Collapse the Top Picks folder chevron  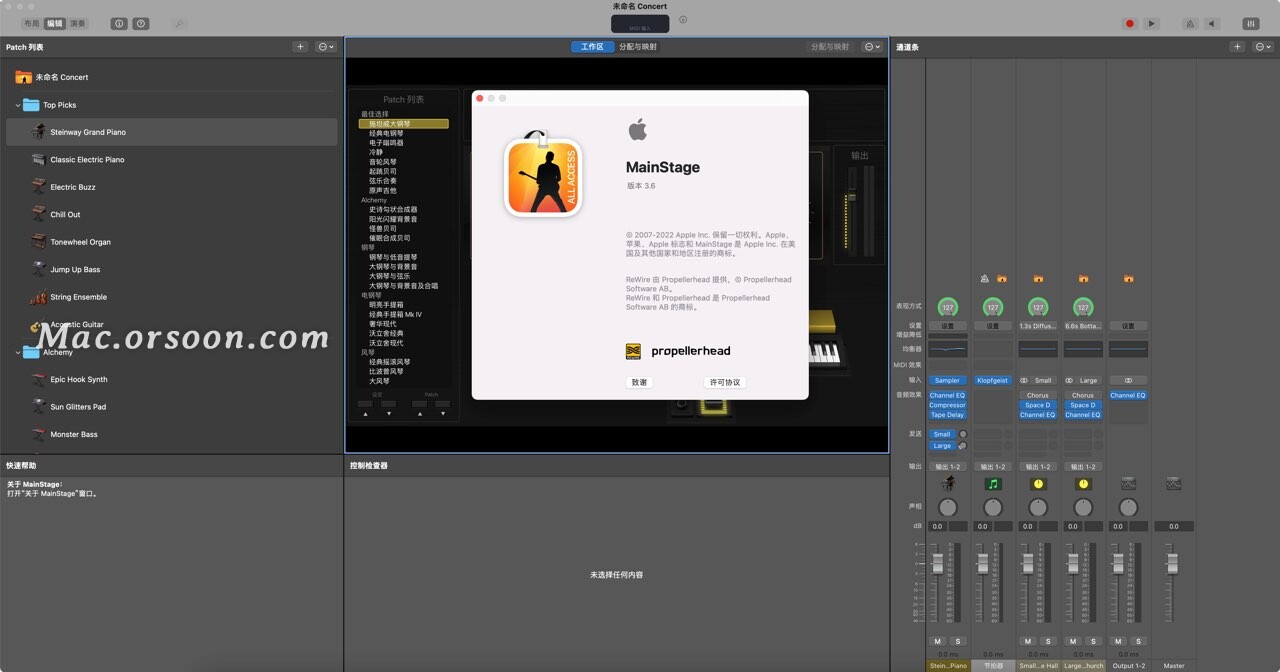pyautogui.click(x=18, y=105)
